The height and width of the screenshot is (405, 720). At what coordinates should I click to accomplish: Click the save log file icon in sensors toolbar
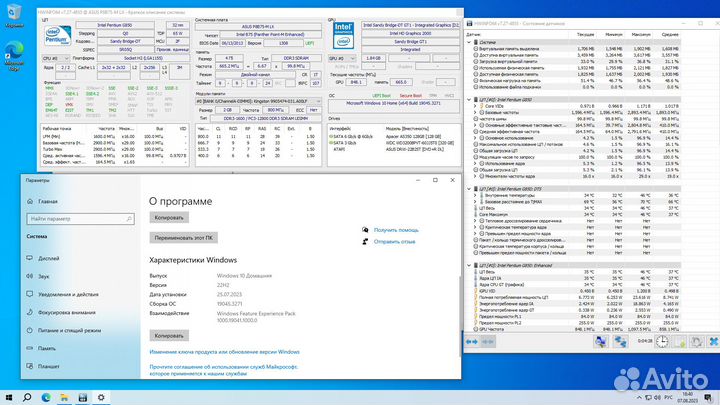click(680, 342)
